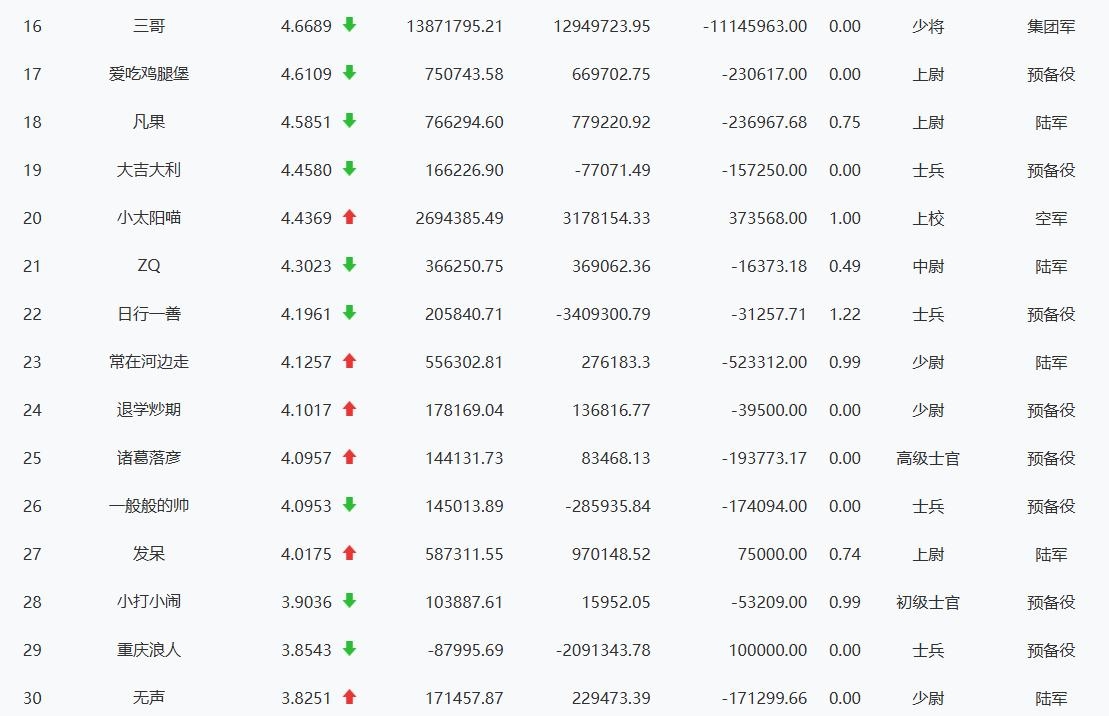
Task: Click the red up arrow beside 4.4369
Action: [349, 217]
